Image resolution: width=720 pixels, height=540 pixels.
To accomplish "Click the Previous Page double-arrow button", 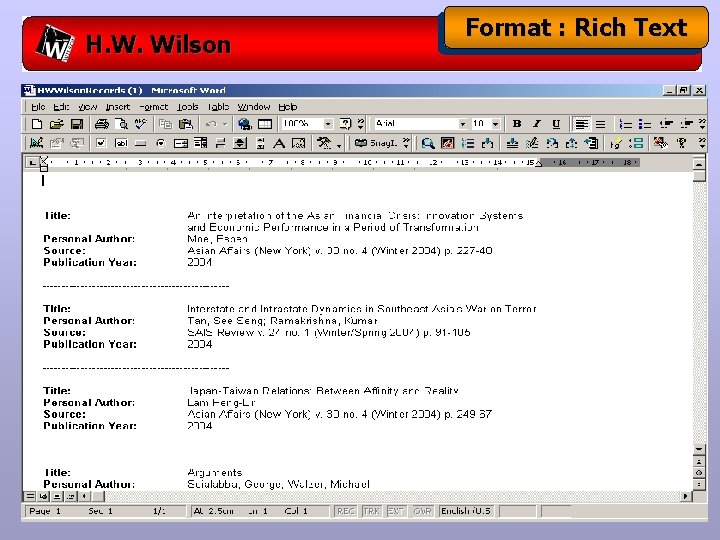I will (x=699, y=461).
